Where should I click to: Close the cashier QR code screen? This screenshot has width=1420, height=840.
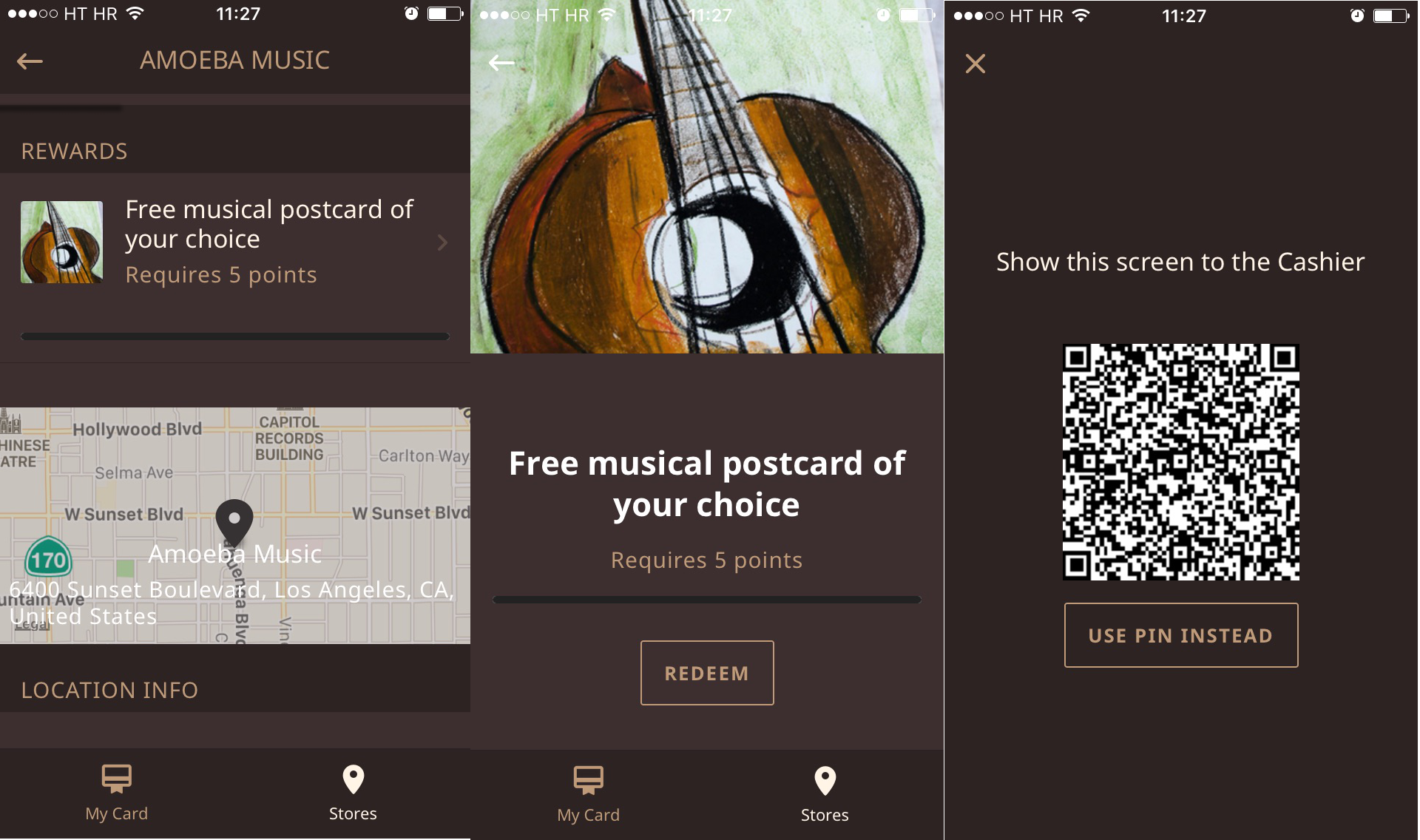tap(975, 64)
